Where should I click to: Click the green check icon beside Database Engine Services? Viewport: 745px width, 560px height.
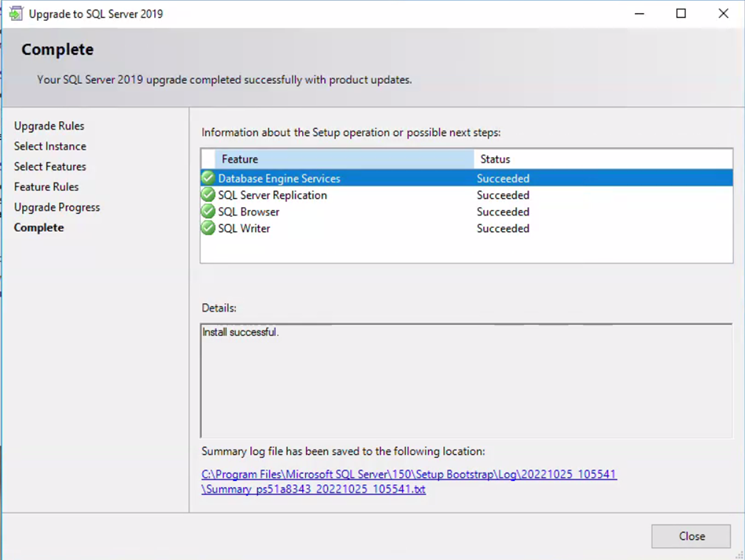208,178
